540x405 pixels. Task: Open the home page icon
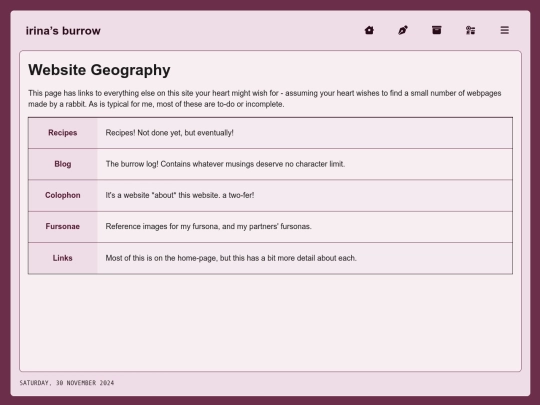click(x=369, y=30)
